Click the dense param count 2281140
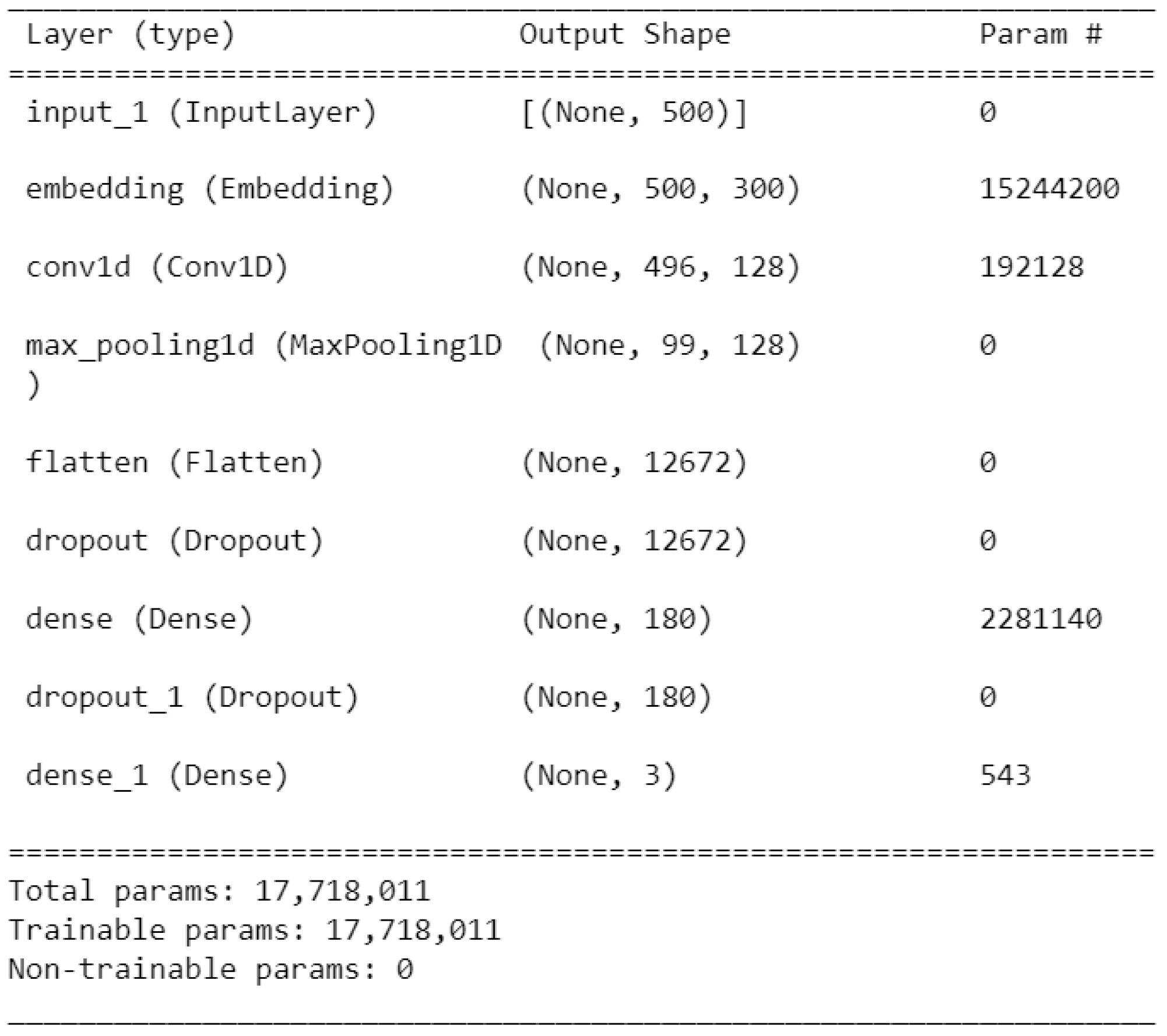This screenshot has height=1036, width=1167. [1041, 619]
